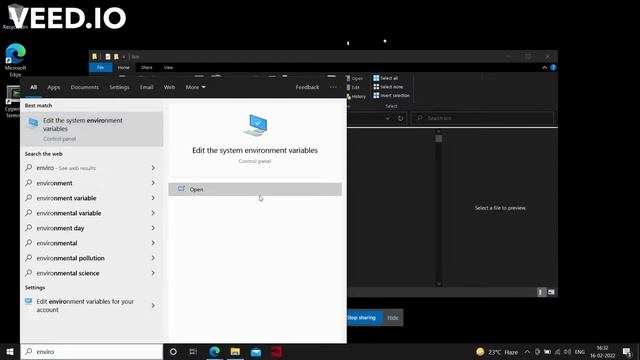Image resolution: width=640 pixels, height=360 pixels.
Task: Expand the More dropdown in search
Action: tap(196, 87)
